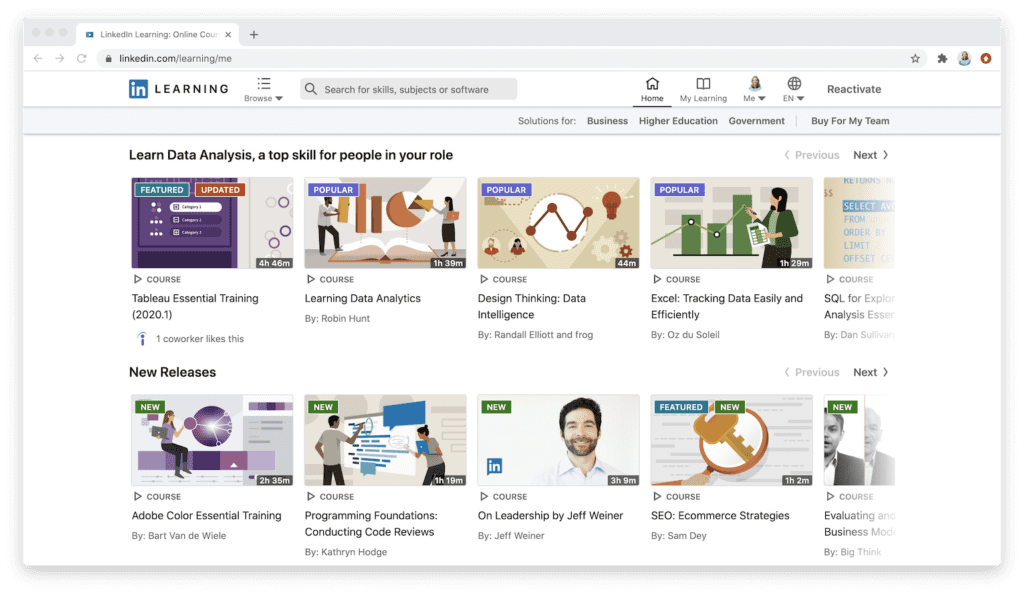
Task: Click the coworker likes indicator icon
Action: (x=143, y=338)
